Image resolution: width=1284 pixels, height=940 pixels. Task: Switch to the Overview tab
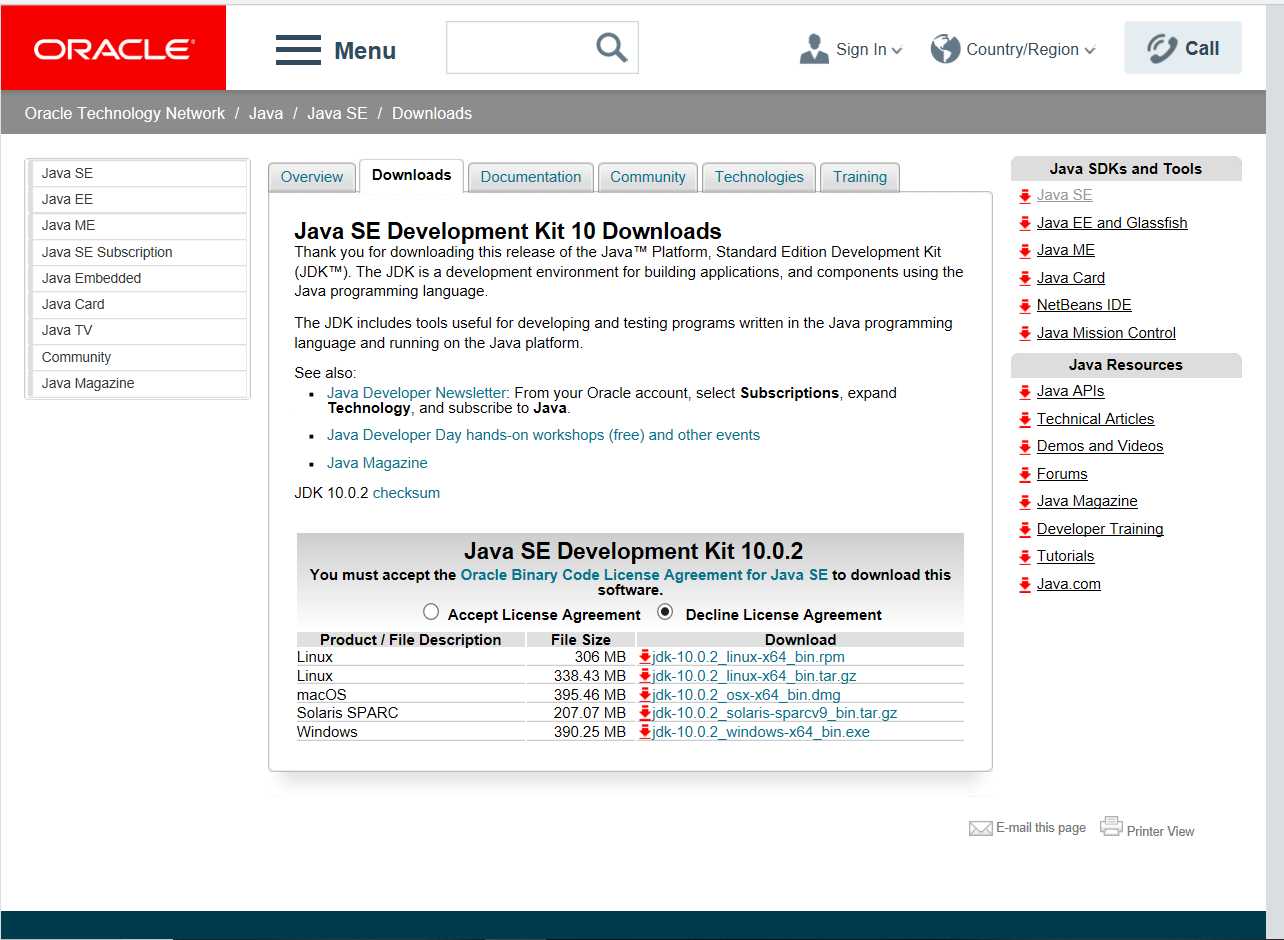(312, 177)
